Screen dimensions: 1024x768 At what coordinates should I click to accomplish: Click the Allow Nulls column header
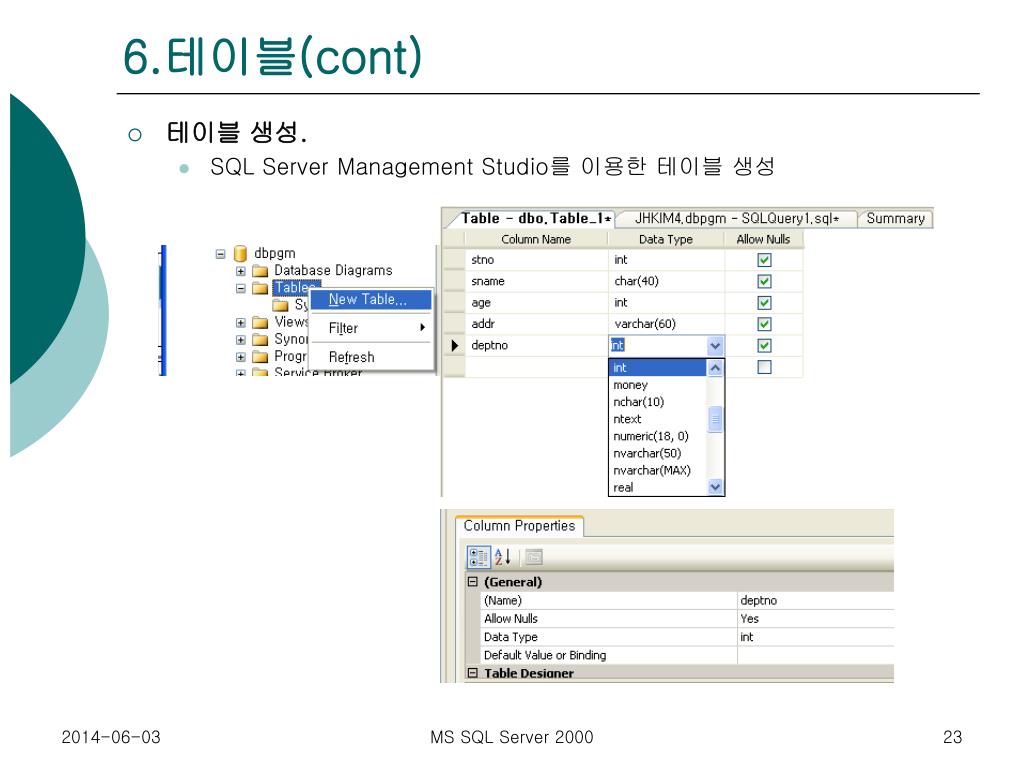tap(763, 240)
